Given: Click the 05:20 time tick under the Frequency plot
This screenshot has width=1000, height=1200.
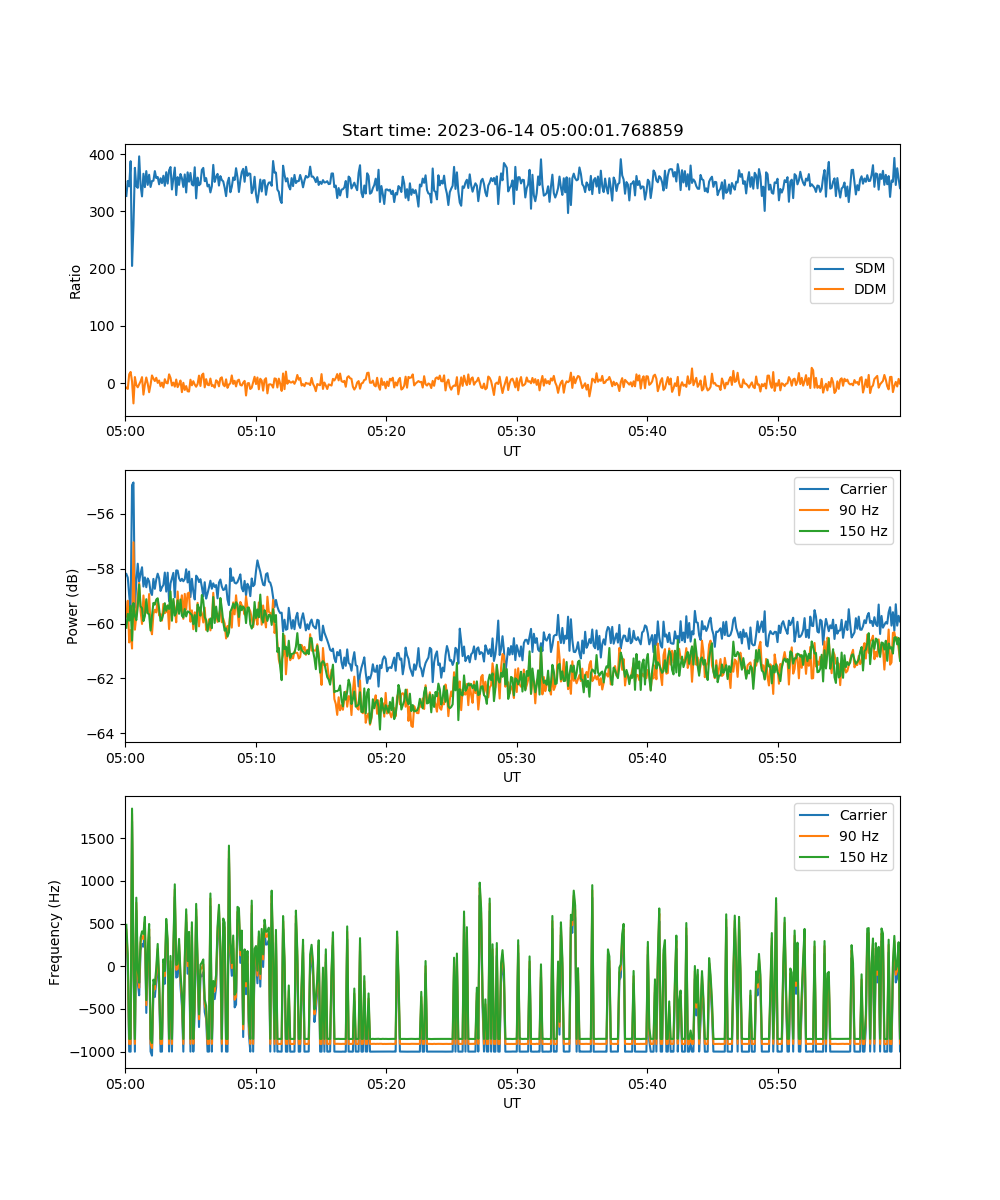Looking at the screenshot, I should [x=386, y=1084].
